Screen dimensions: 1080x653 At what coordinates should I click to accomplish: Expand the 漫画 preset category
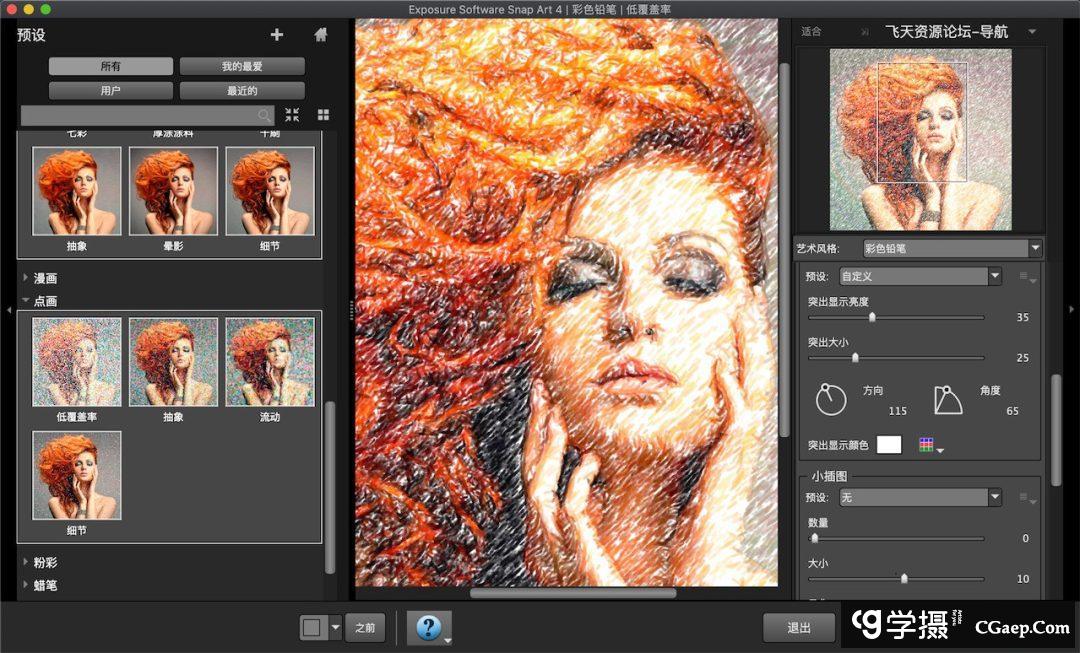(26, 278)
